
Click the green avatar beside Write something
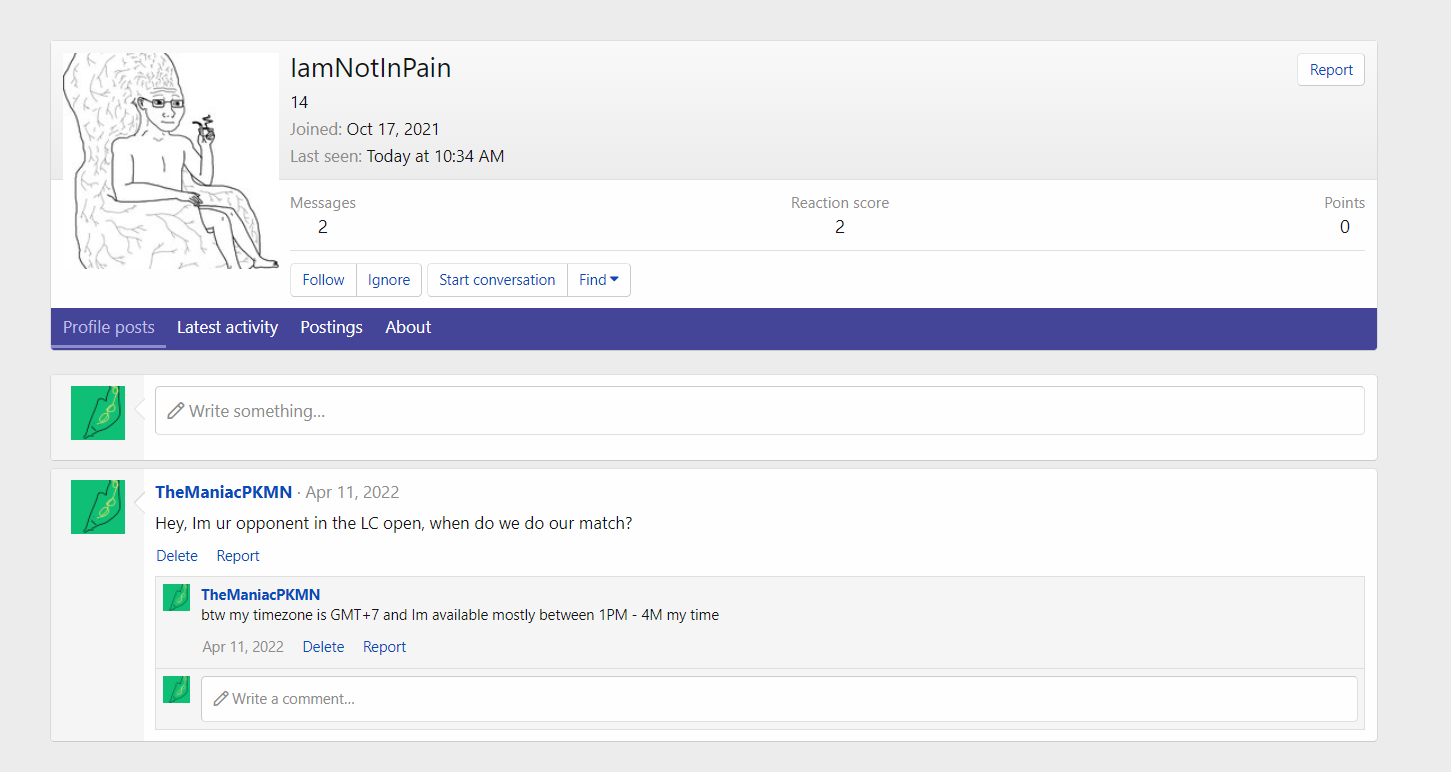click(x=98, y=412)
